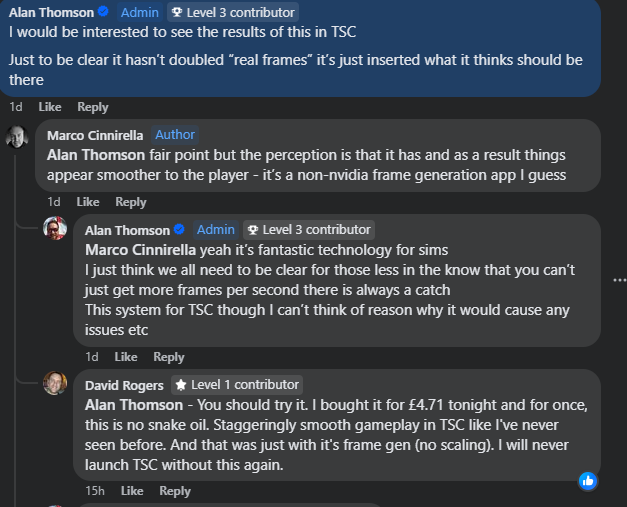
Task: Click Alan Thomson's reply avatar picture
Action: click(x=55, y=229)
